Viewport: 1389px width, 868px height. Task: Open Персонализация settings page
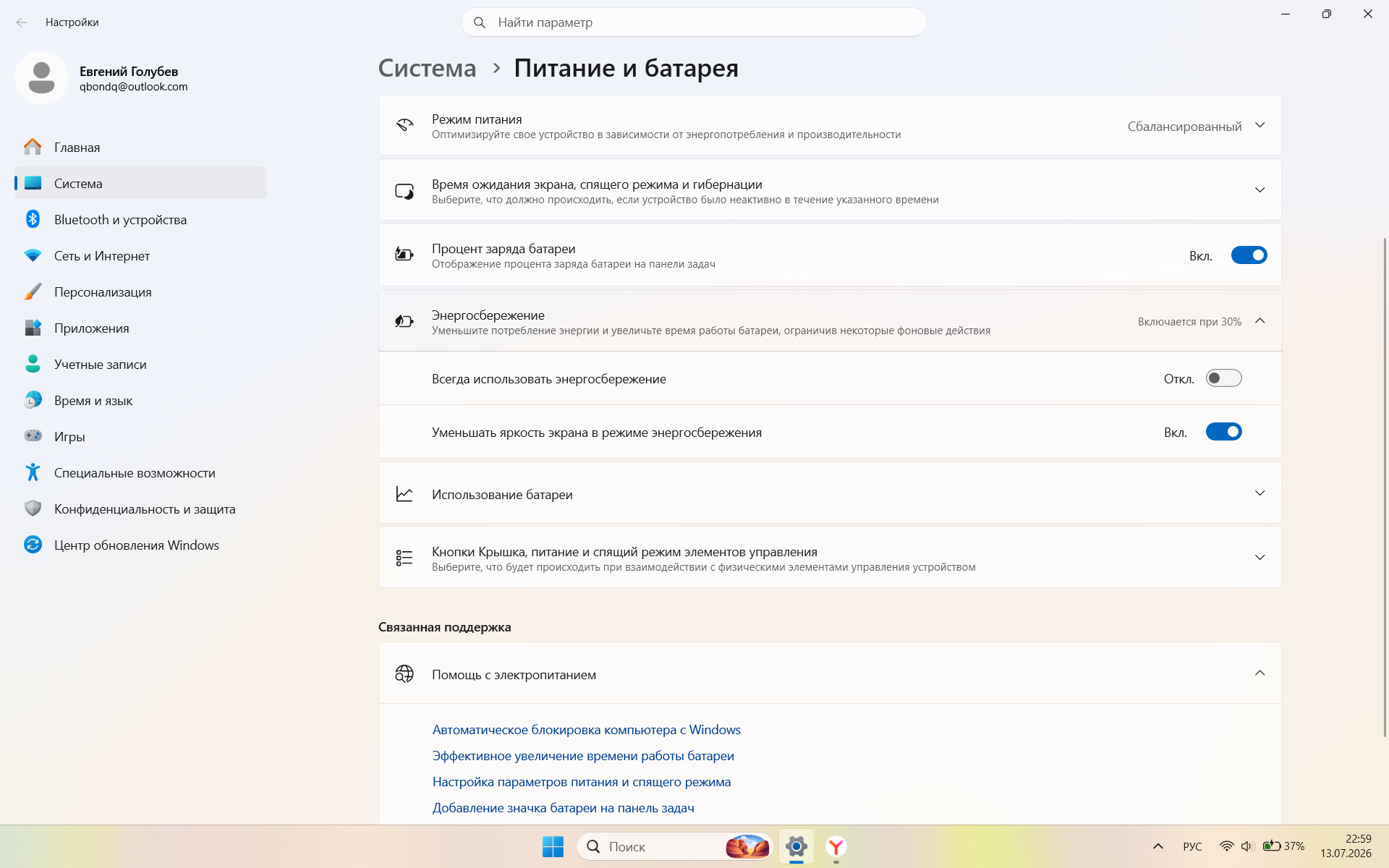140,292
